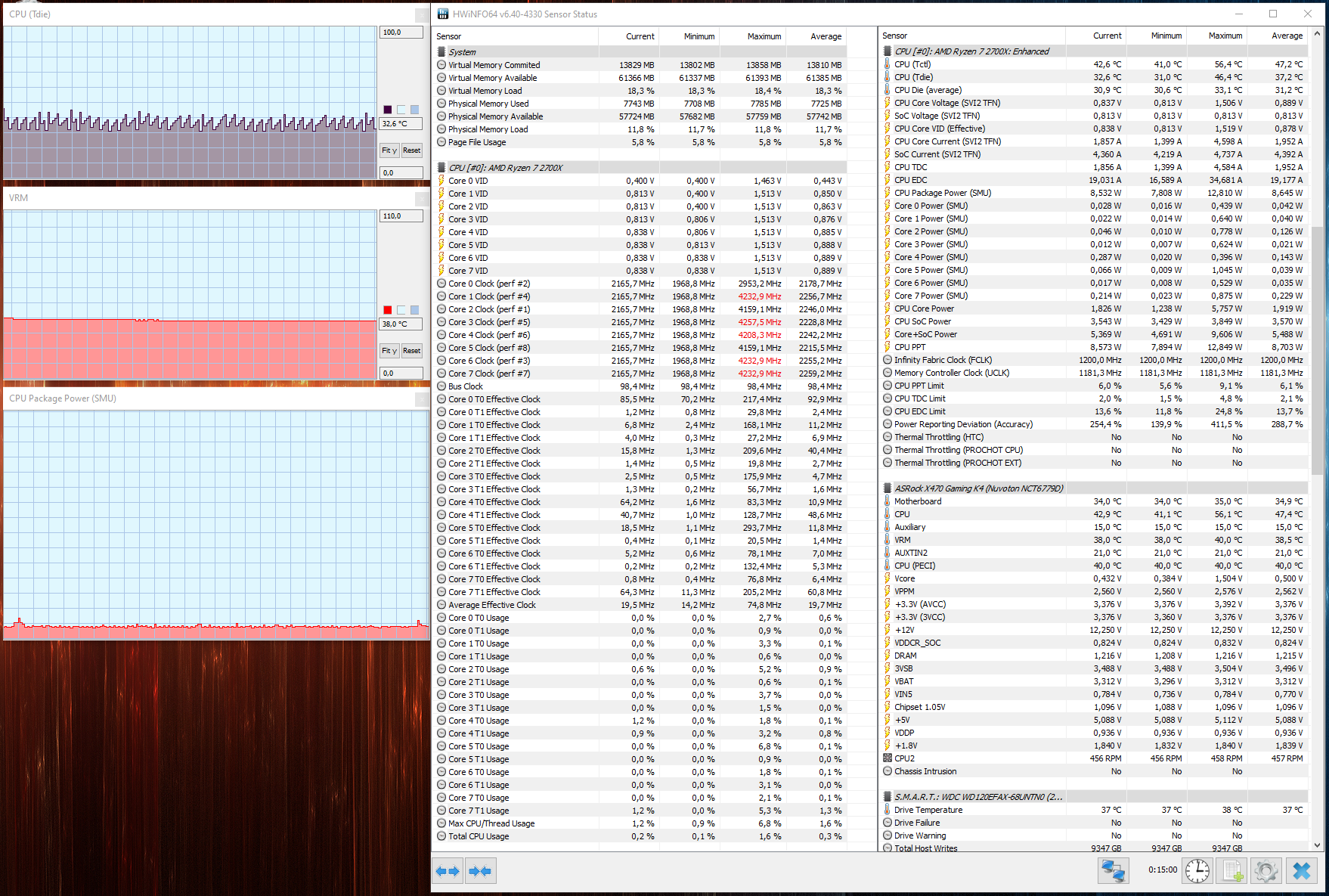Click the dark purple color swatch in CPU graph

[388, 109]
